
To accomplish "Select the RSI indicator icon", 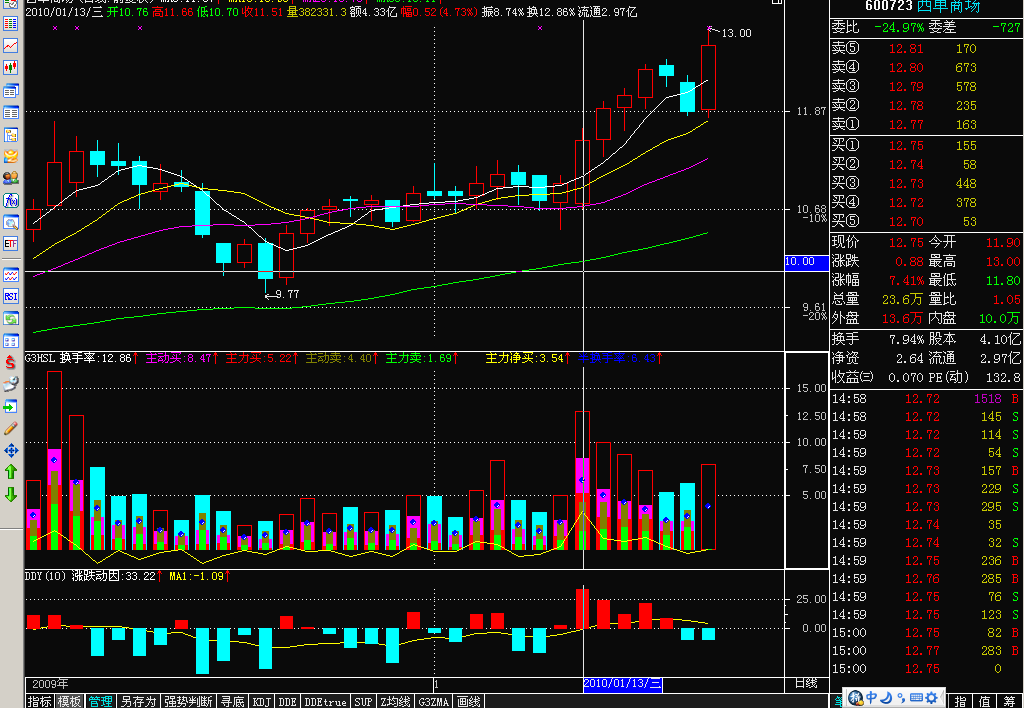I will (10, 297).
